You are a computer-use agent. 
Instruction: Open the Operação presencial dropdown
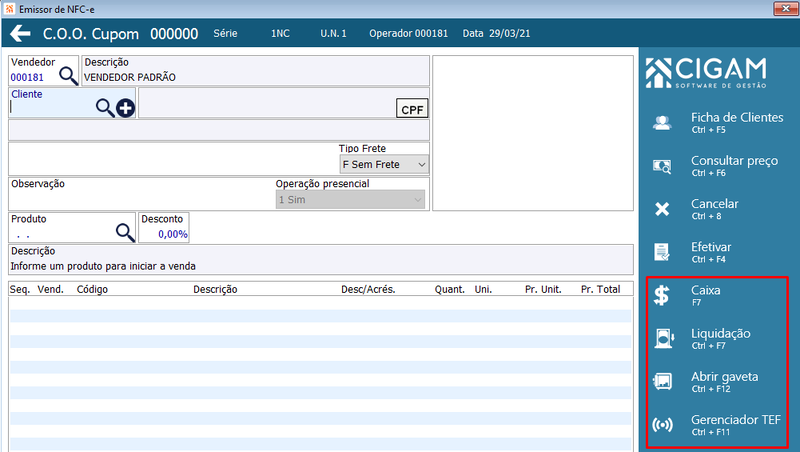(350, 199)
